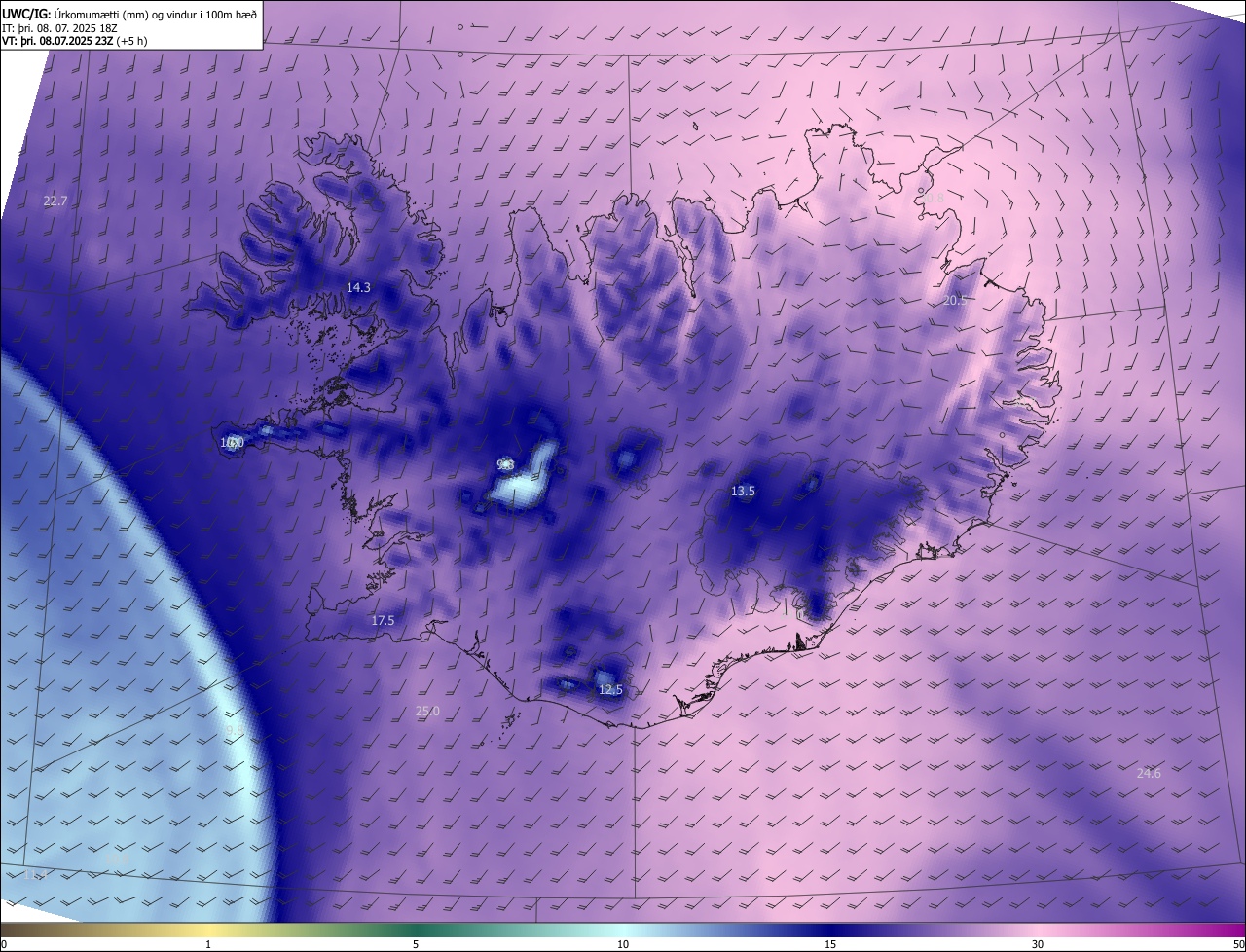
Task: Click the 10 tick on the color scale
Action: [623, 944]
